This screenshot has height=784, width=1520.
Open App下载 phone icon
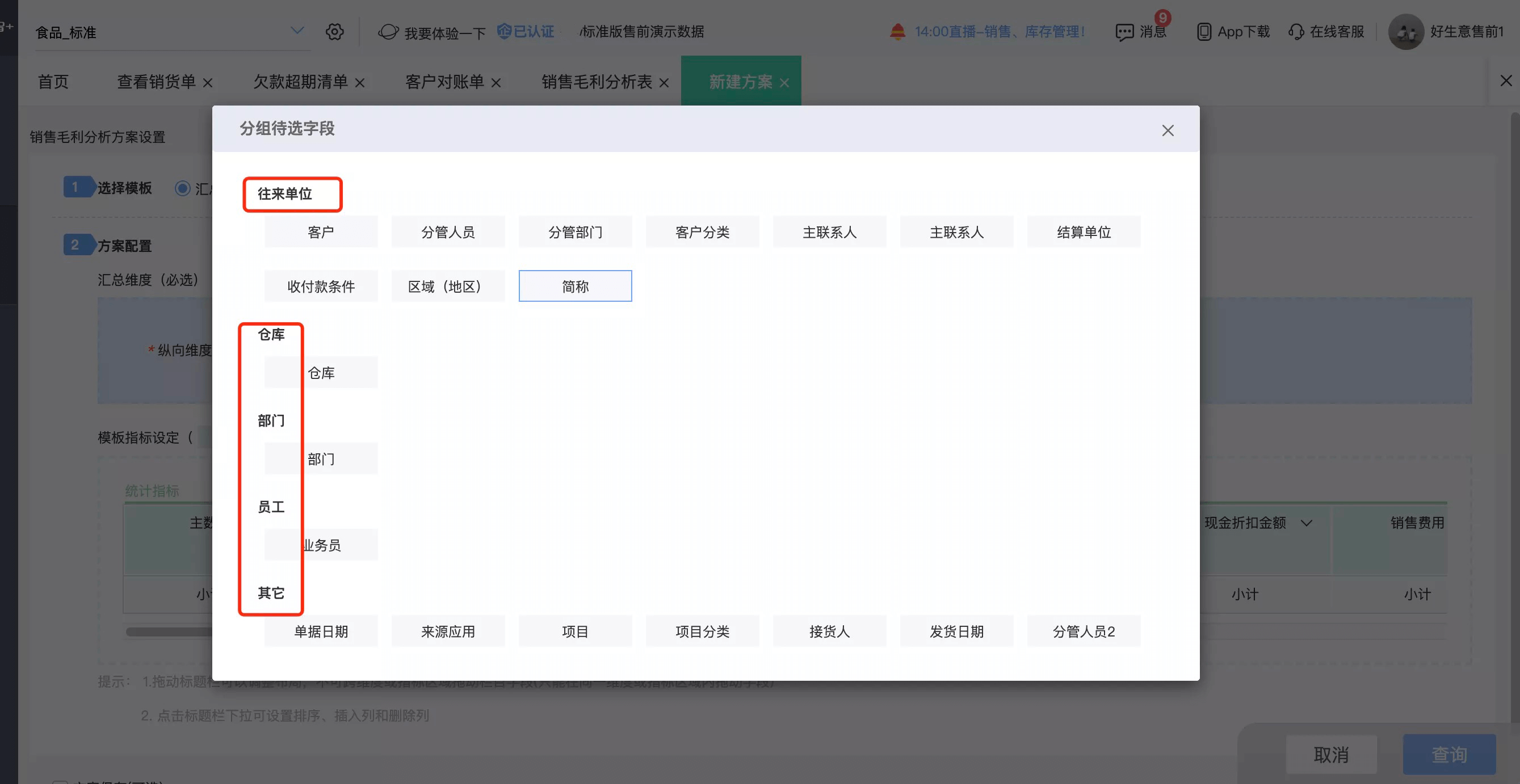[1204, 32]
